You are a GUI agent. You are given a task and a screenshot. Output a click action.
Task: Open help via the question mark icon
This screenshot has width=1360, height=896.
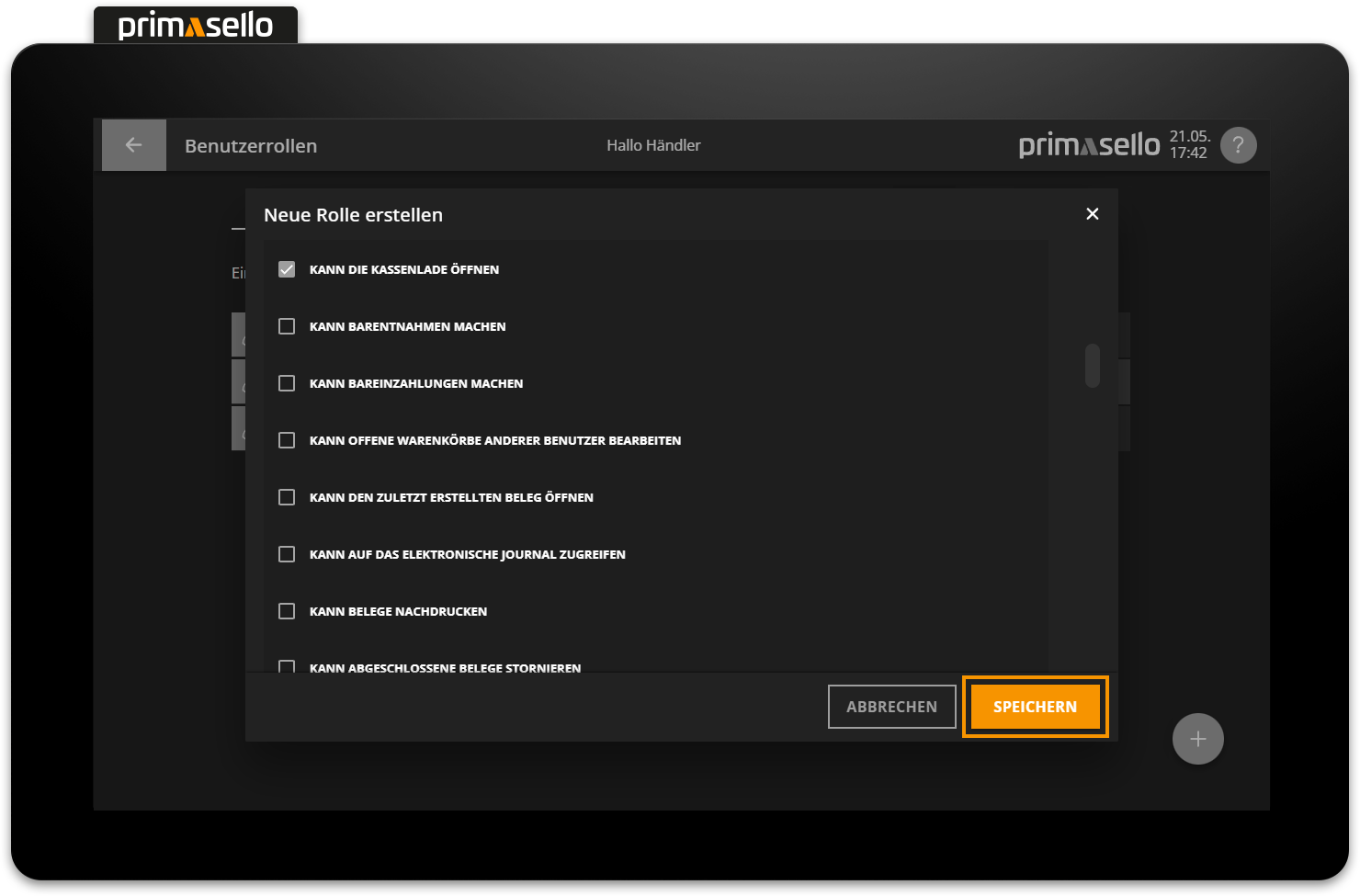[x=1238, y=145]
